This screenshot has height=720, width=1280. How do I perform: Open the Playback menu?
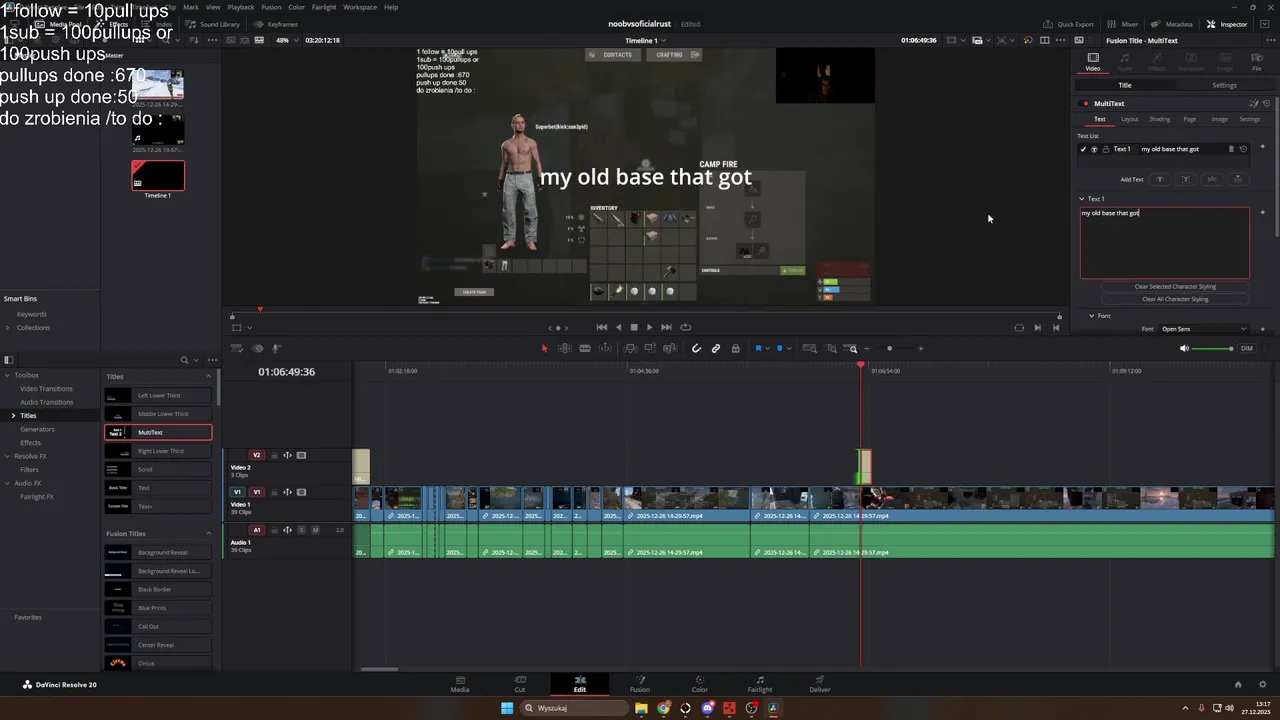[241, 7]
